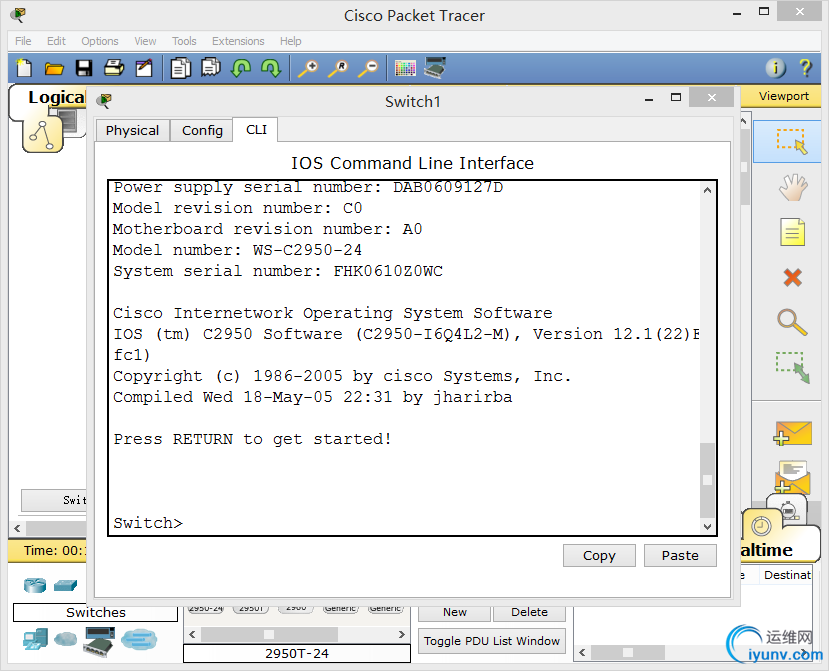Click the New file icon in toolbar
This screenshot has height=671, width=829.
click(x=24, y=68)
